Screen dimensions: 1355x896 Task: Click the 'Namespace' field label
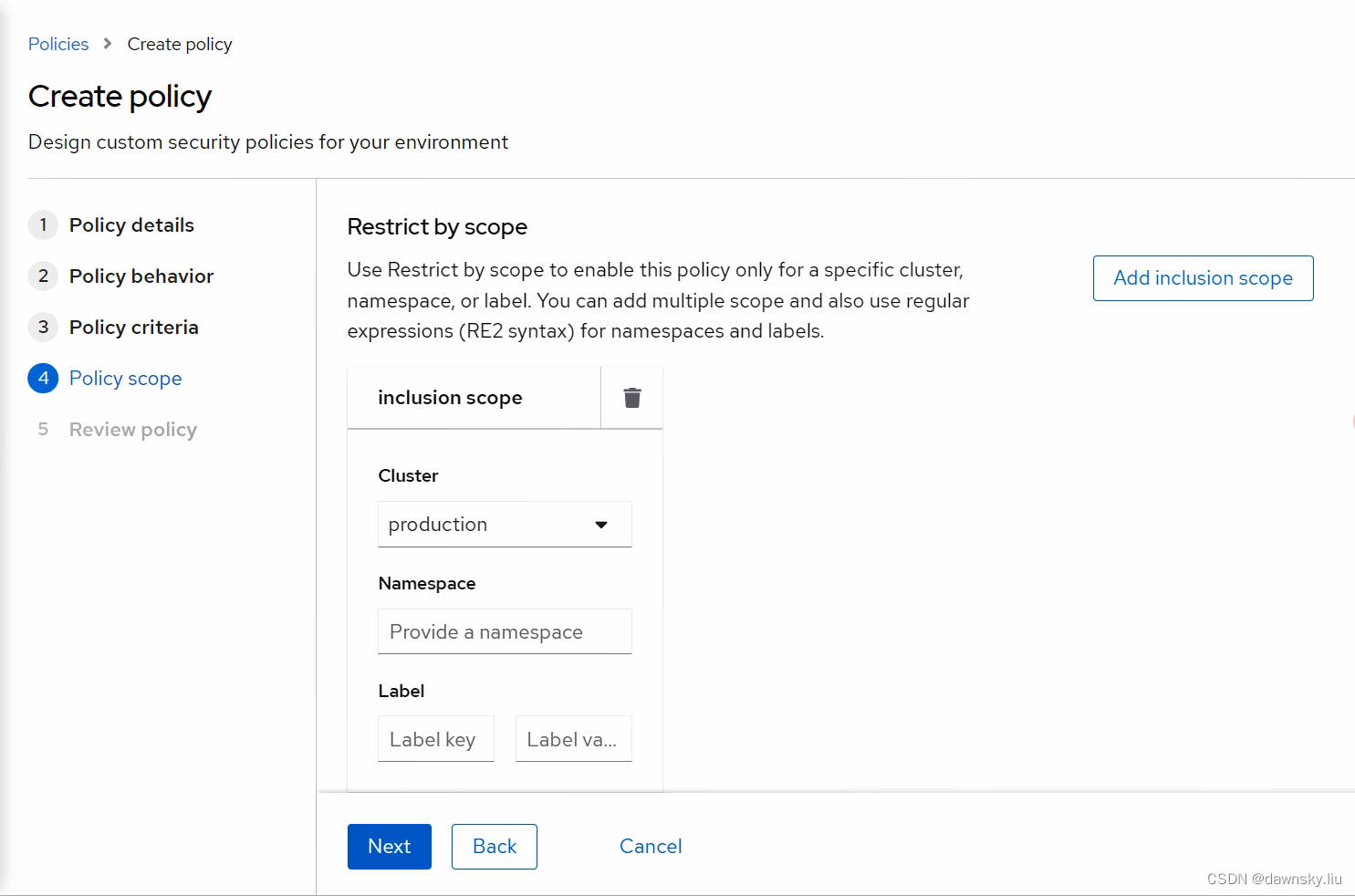pos(427,583)
